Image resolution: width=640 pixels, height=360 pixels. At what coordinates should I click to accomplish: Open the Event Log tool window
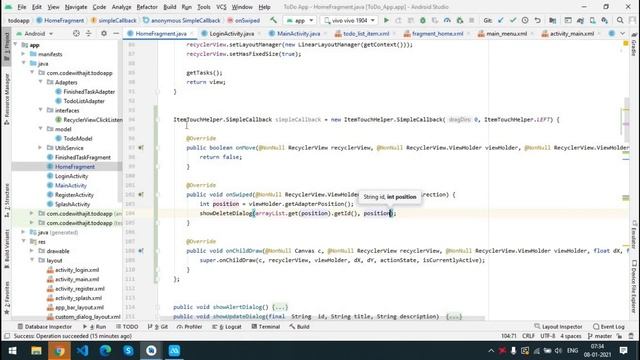click(x=609, y=327)
